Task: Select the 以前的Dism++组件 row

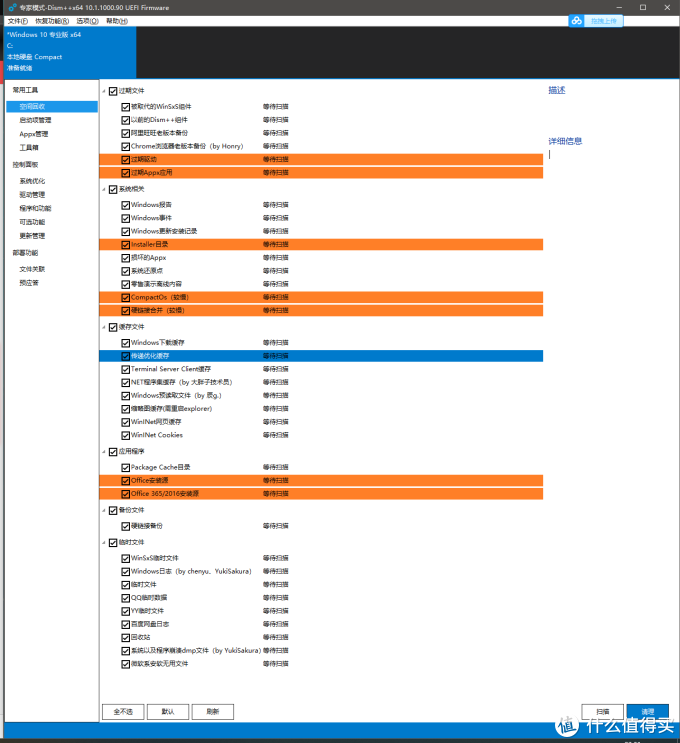Action: [321, 120]
